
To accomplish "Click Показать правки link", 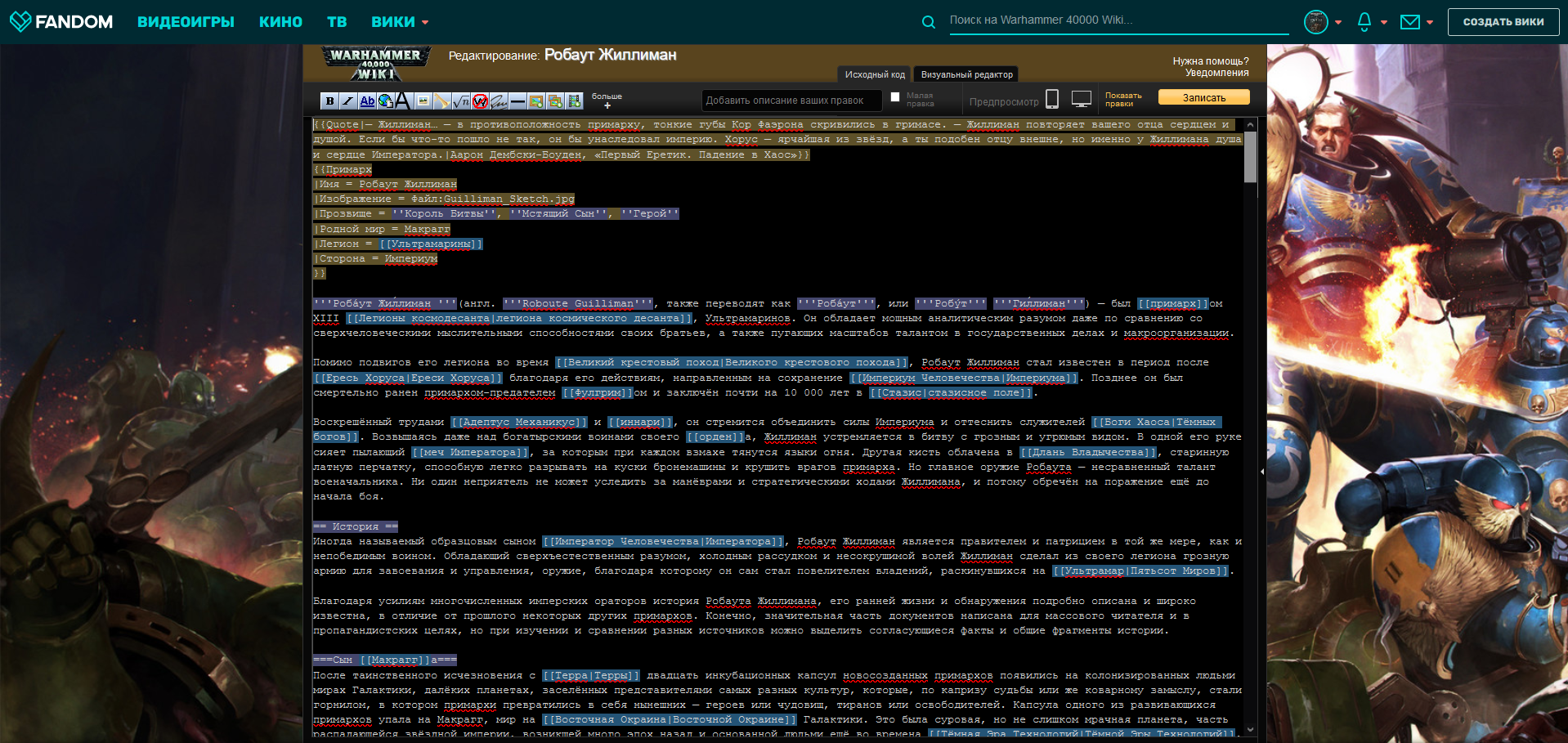I will pos(1123,100).
